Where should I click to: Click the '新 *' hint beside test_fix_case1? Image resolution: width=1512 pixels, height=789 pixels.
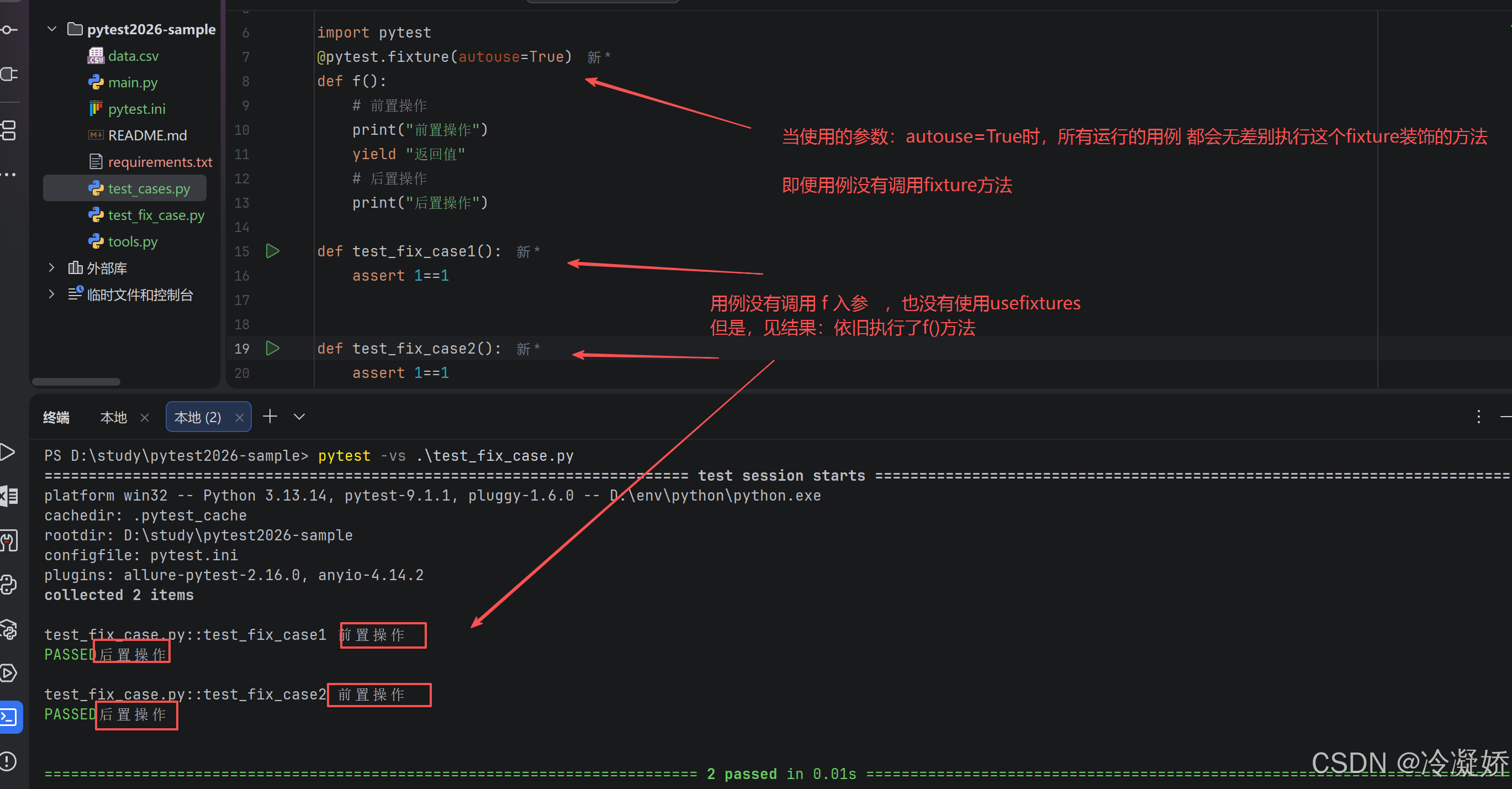coord(528,251)
